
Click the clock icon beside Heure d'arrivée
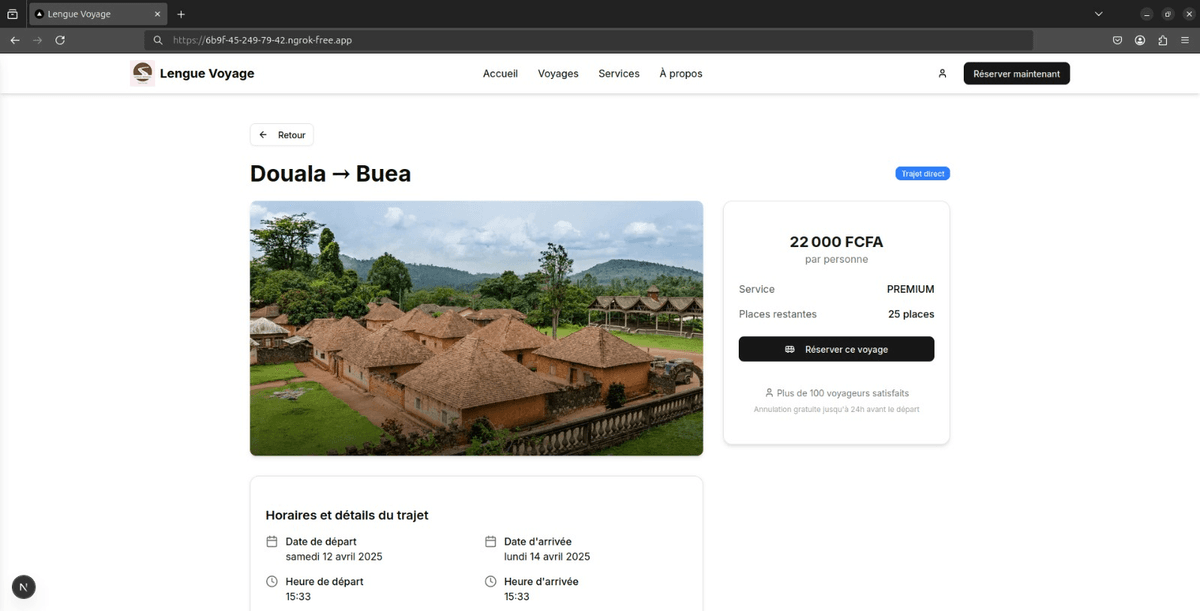pyautogui.click(x=489, y=580)
